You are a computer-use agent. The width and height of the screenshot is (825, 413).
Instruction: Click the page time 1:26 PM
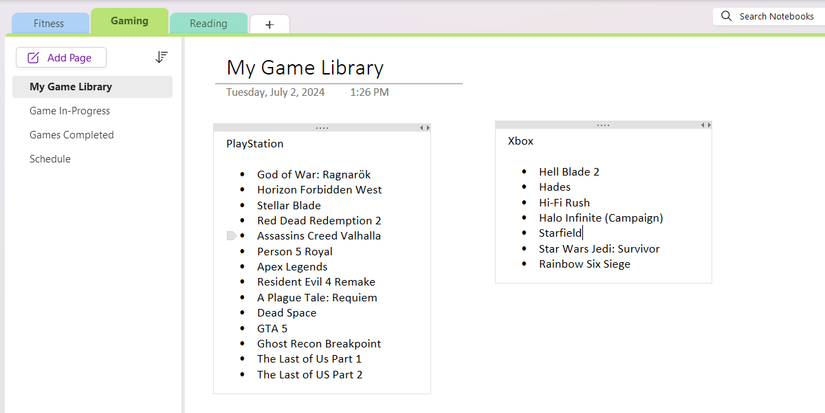pos(369,92)
